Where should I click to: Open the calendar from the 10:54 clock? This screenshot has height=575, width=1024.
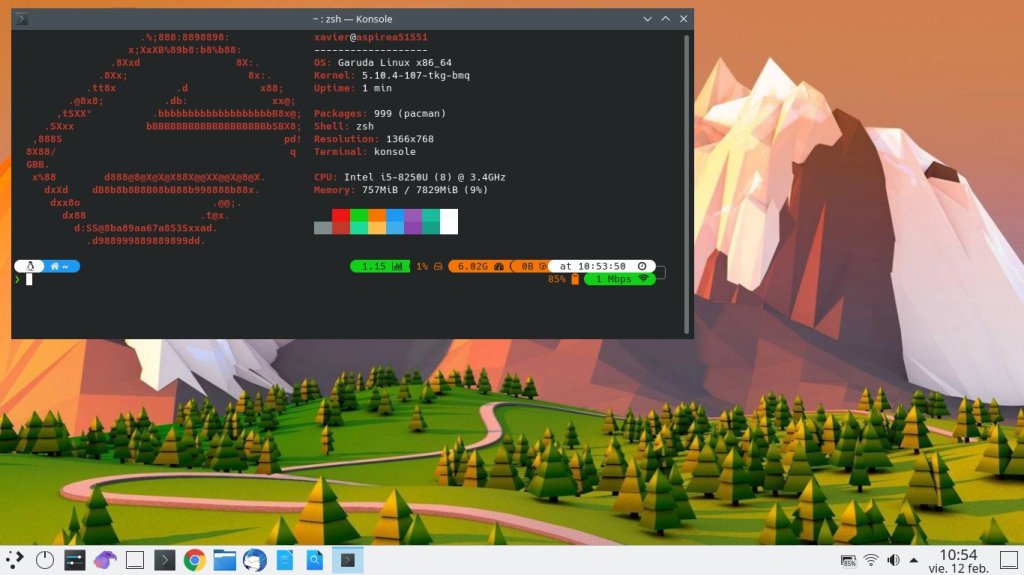[958, 560]
